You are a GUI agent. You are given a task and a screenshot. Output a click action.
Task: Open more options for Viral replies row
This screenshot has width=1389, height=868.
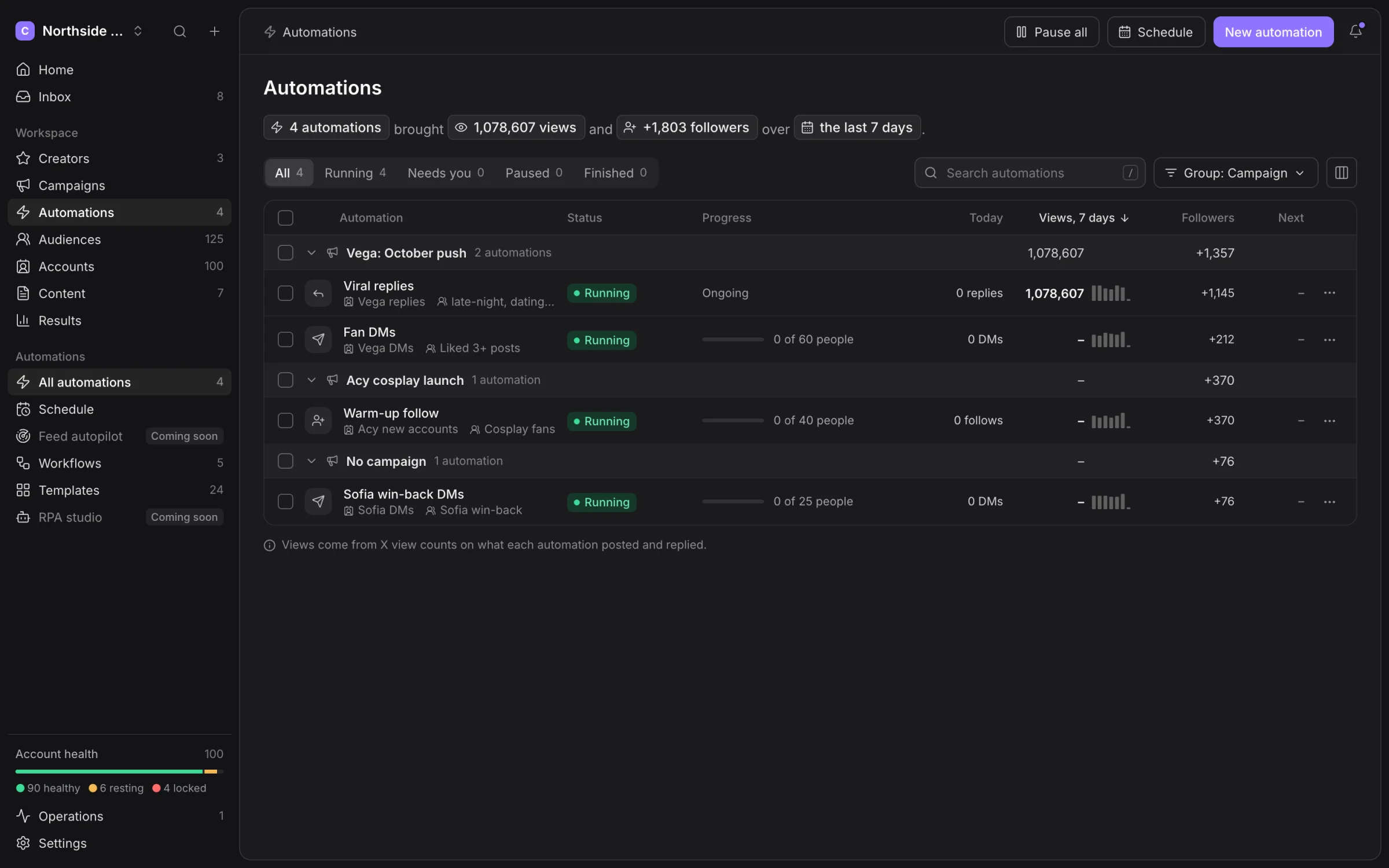(x=1329, y=293)
